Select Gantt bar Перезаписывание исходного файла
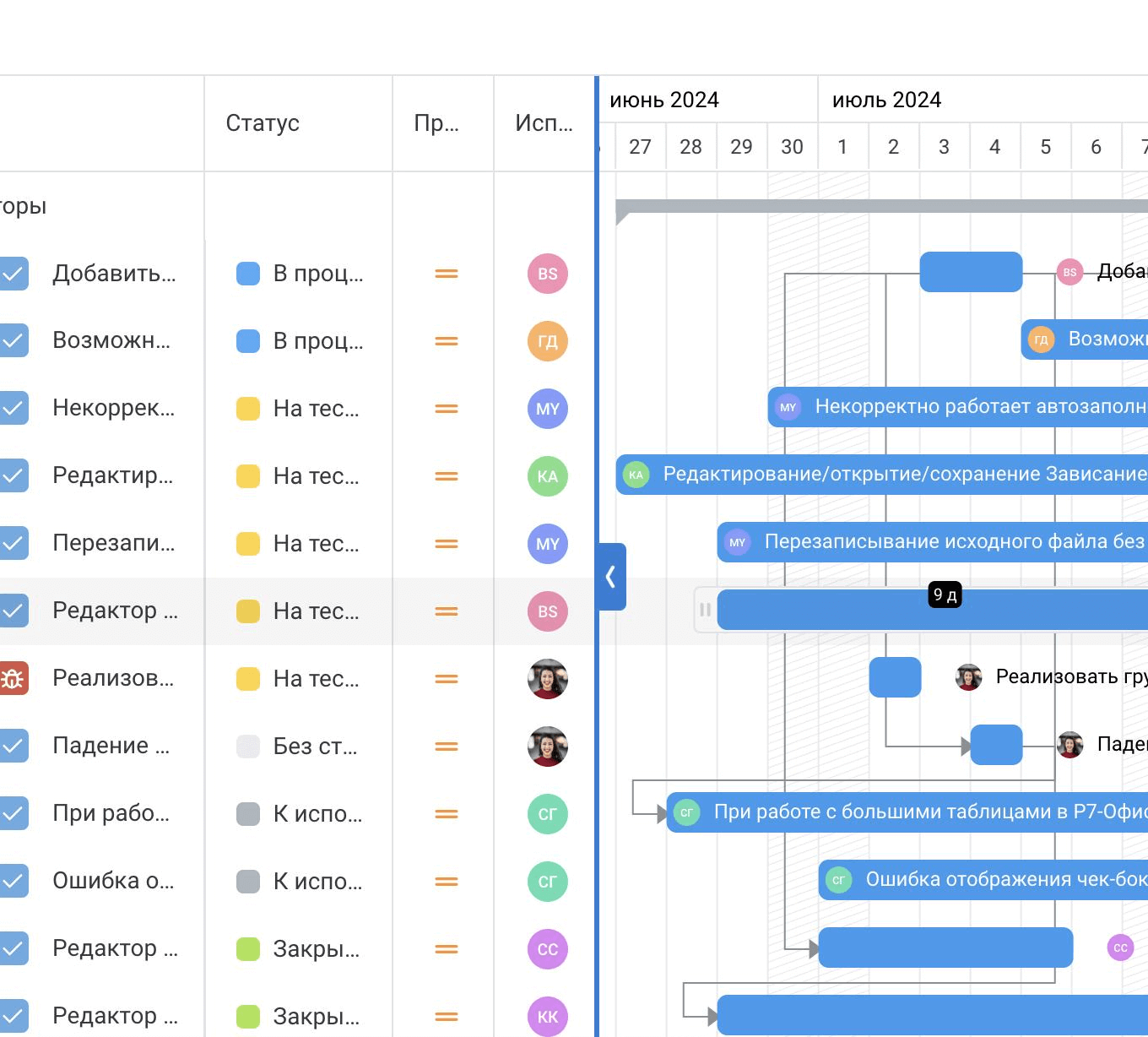Screen dimensions: 1148x1037 point(932,542)
